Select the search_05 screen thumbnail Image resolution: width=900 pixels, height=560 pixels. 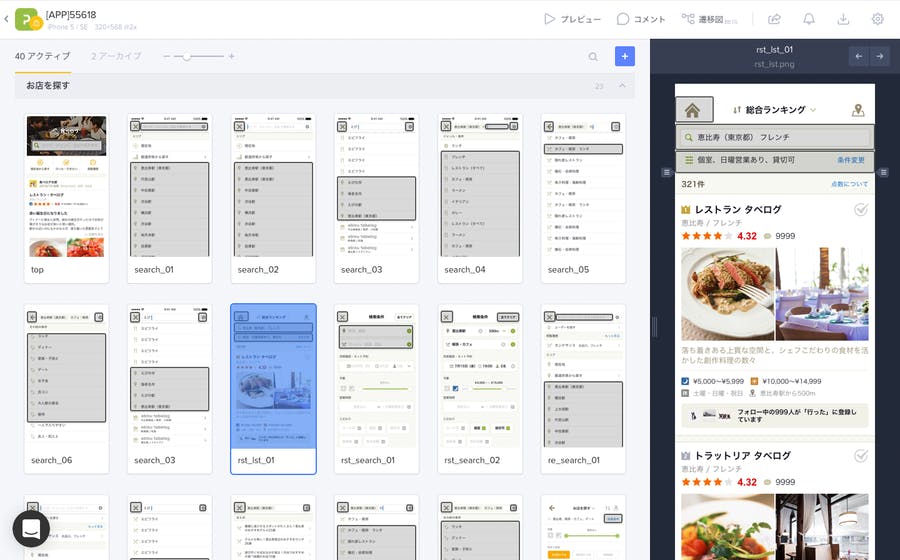click(583, 198)
